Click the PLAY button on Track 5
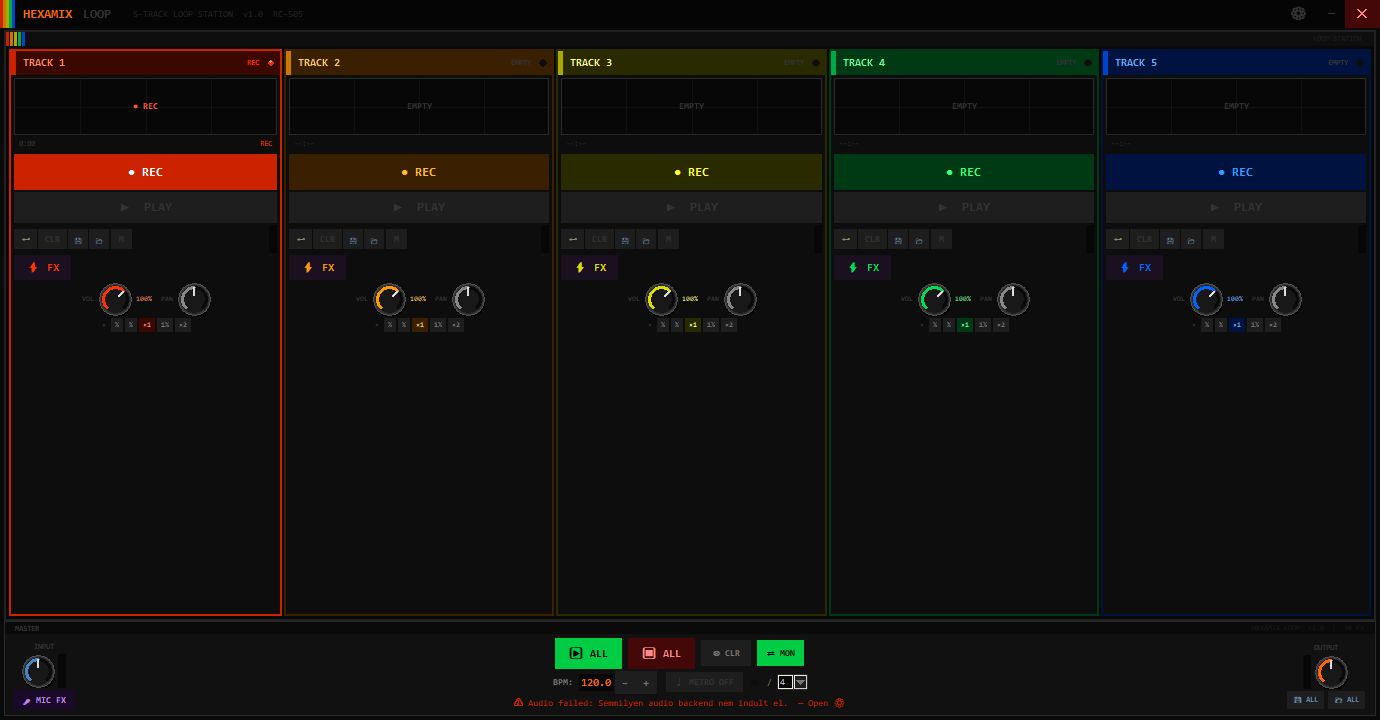The width and height of the screenshot is (1380, 720). click(1236, 207)
